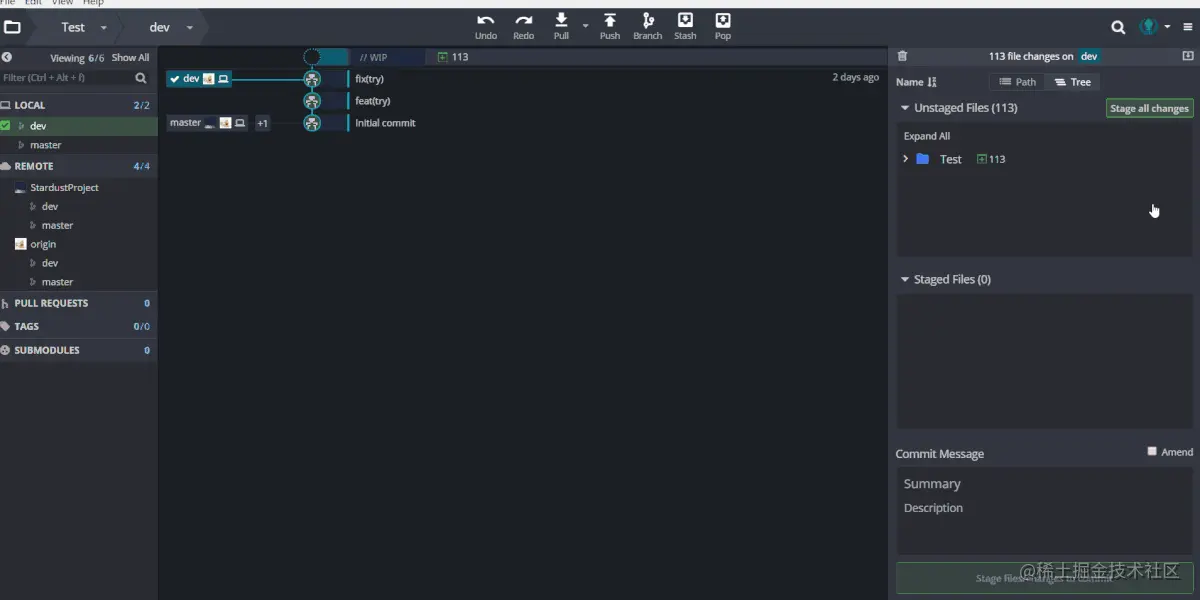
Task: Click the stash icon beside file changes header
Action: pos(1188,57)
